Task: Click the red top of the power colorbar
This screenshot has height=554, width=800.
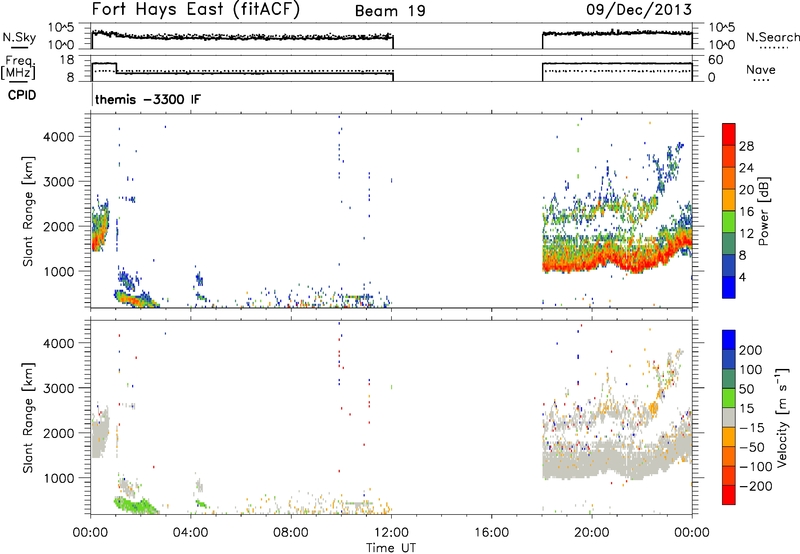Action: [729, 134]
